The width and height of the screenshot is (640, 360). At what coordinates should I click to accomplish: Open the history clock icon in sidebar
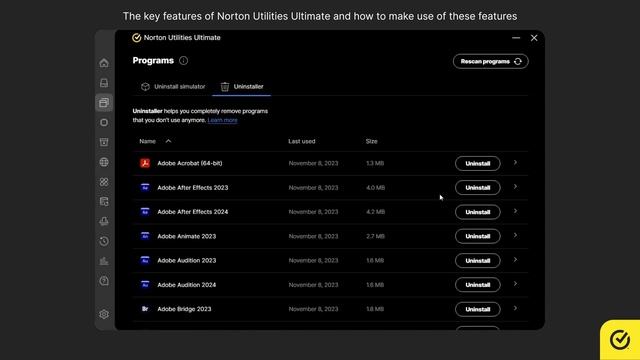point(104,241)
